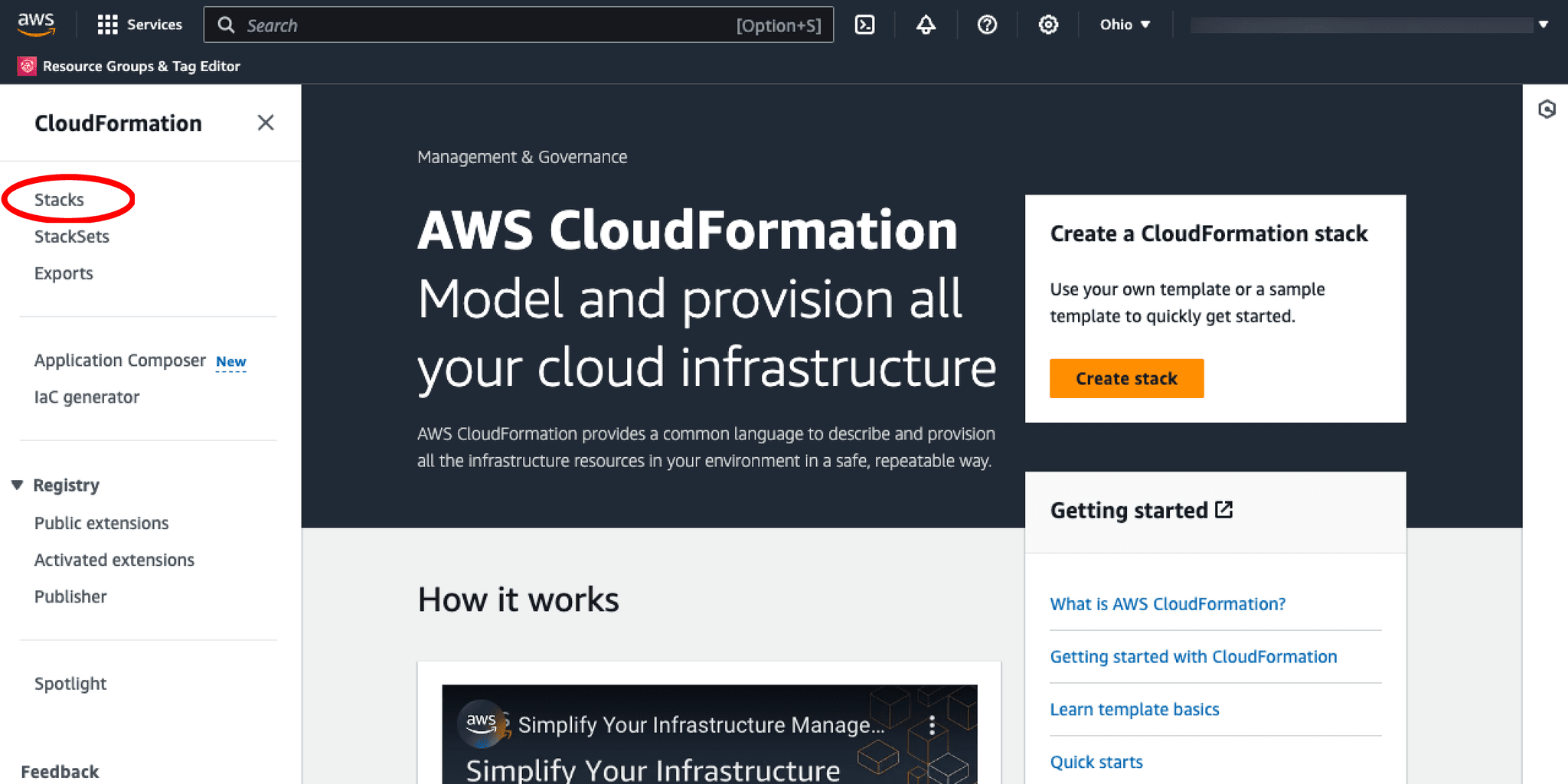Click the 'How it works' heading

pyautogui.click(x=518, y=599)
